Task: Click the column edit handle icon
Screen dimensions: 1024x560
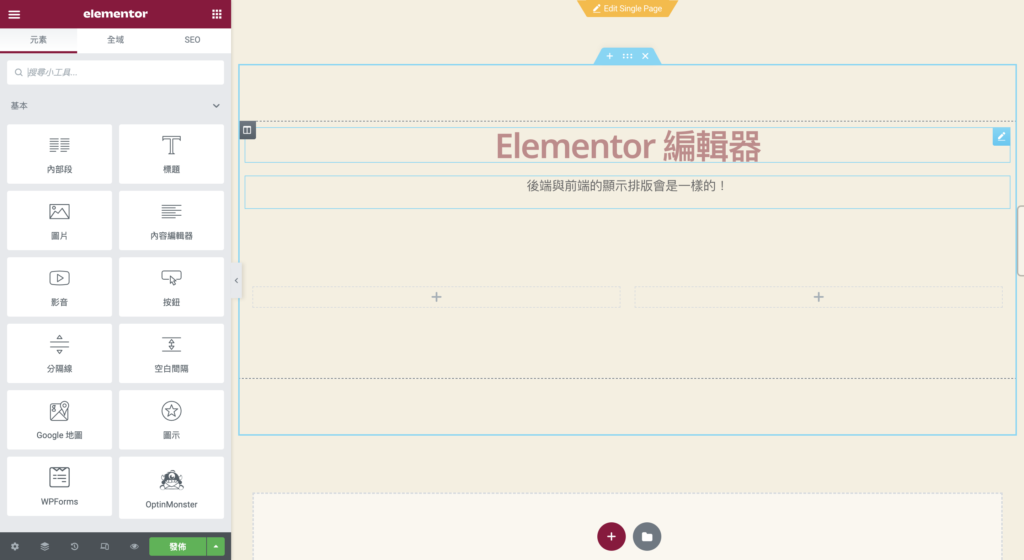Action: 247,130
